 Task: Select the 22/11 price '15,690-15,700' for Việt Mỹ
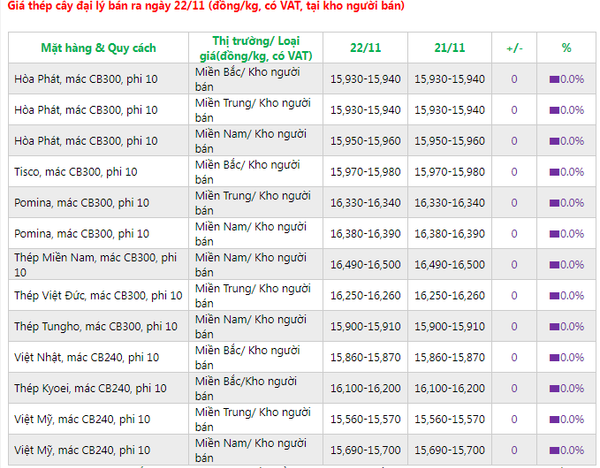coord(365,450)
